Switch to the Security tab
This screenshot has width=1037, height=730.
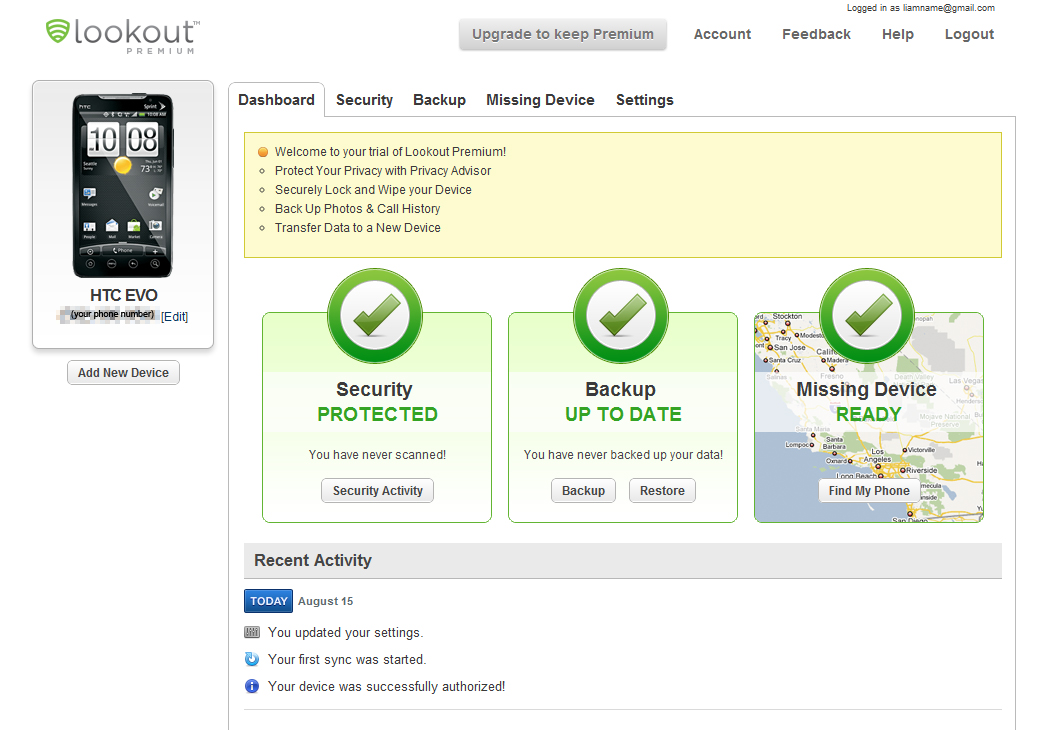click(x=364, y=100)
